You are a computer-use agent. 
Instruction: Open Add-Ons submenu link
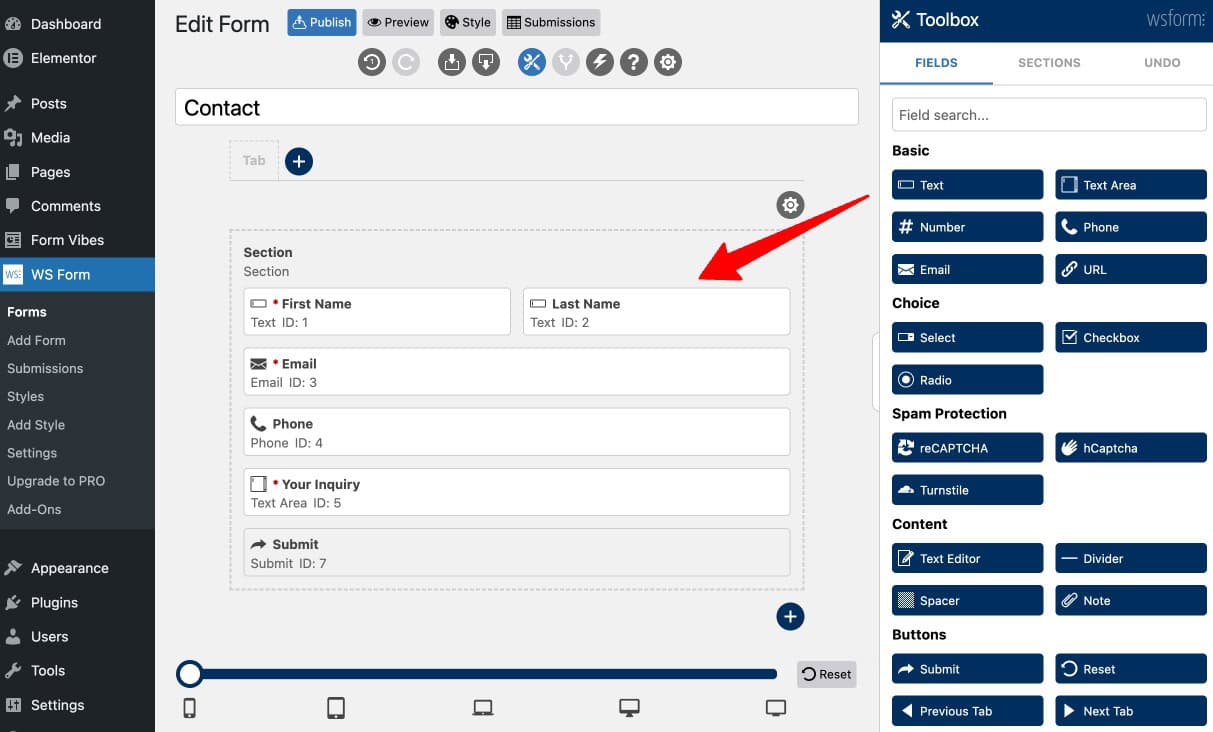(x=34, y=509)
